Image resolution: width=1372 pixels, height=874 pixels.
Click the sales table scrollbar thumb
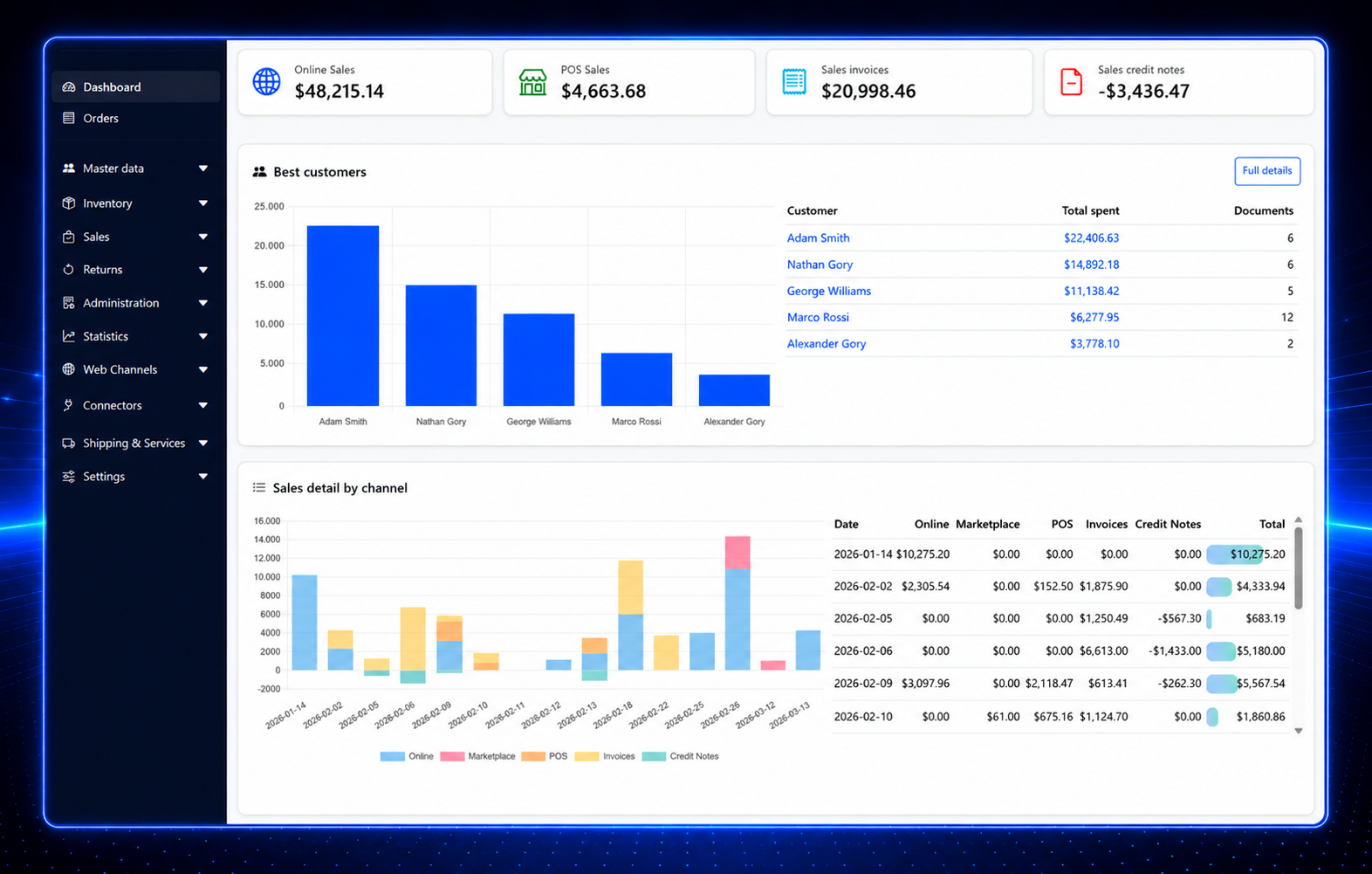1298,568
